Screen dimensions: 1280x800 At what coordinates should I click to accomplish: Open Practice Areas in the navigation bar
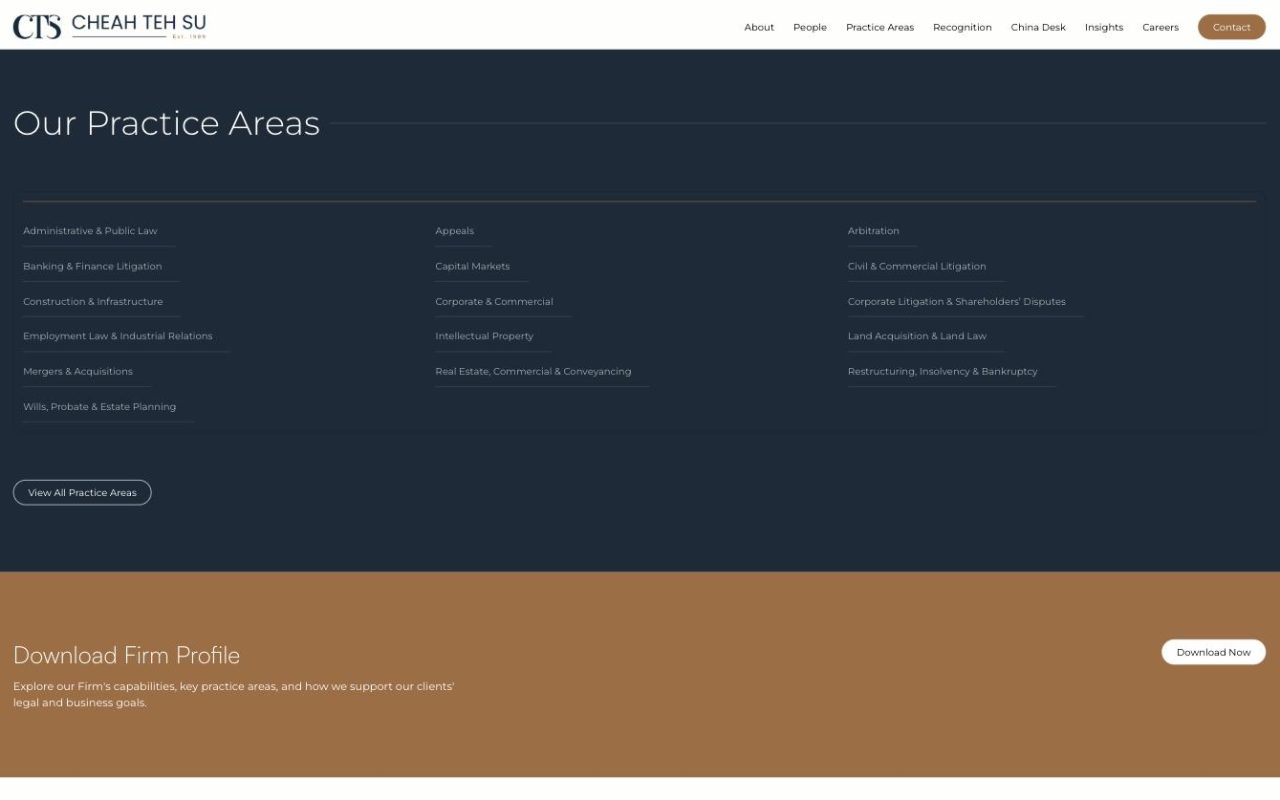pos(880,27)
